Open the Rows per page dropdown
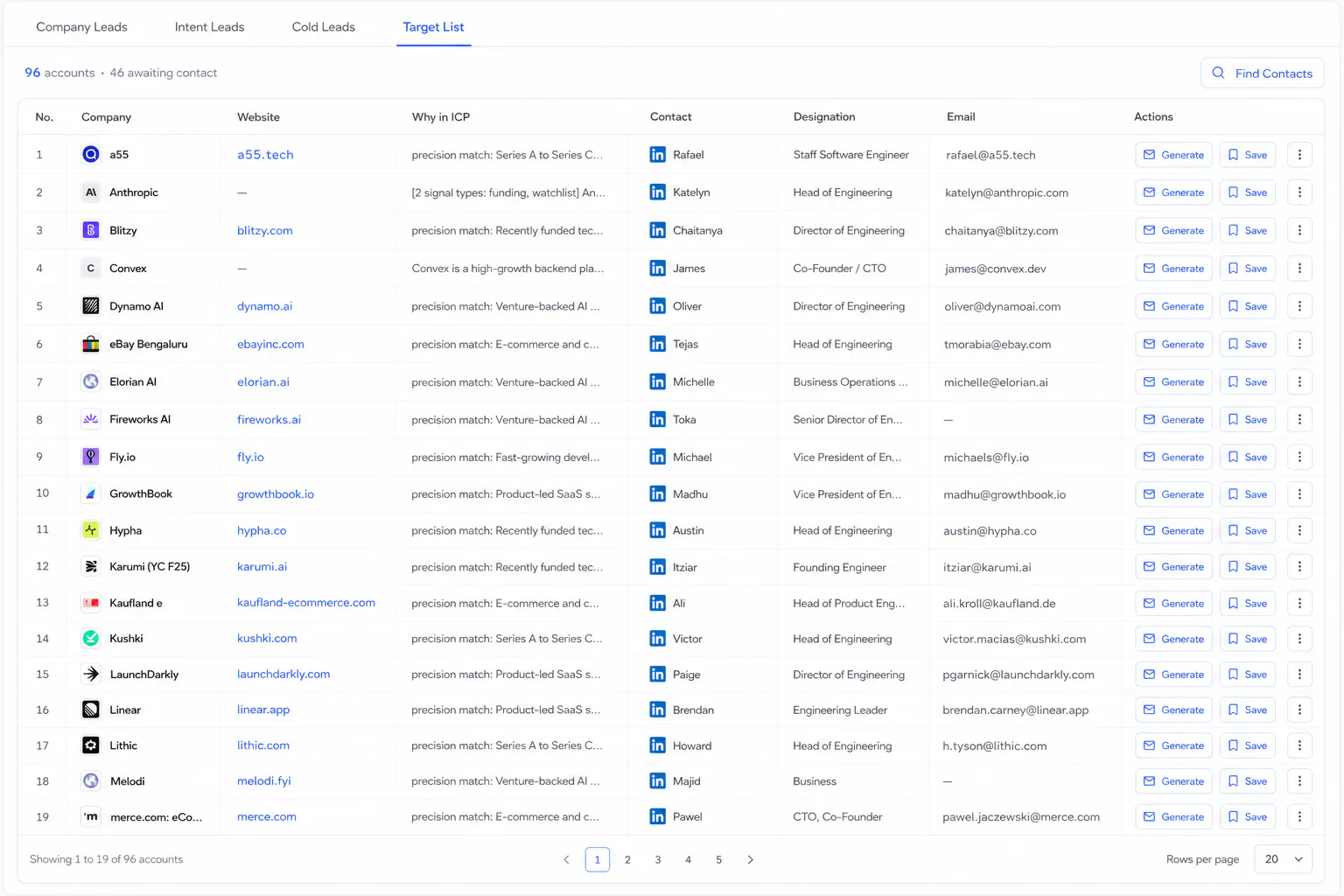Screen dimensions: 1344x896 (x=1283, y=859)
